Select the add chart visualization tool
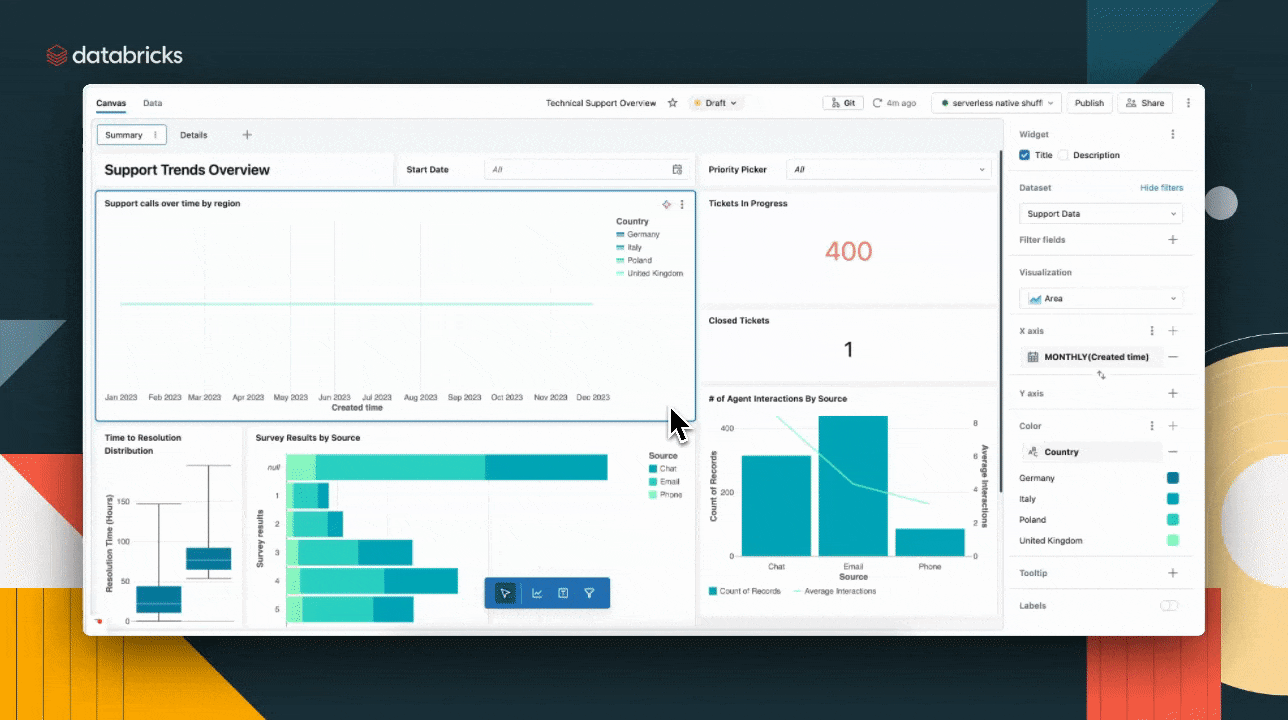Screen dimensions: 1288x720 (537, 593)
